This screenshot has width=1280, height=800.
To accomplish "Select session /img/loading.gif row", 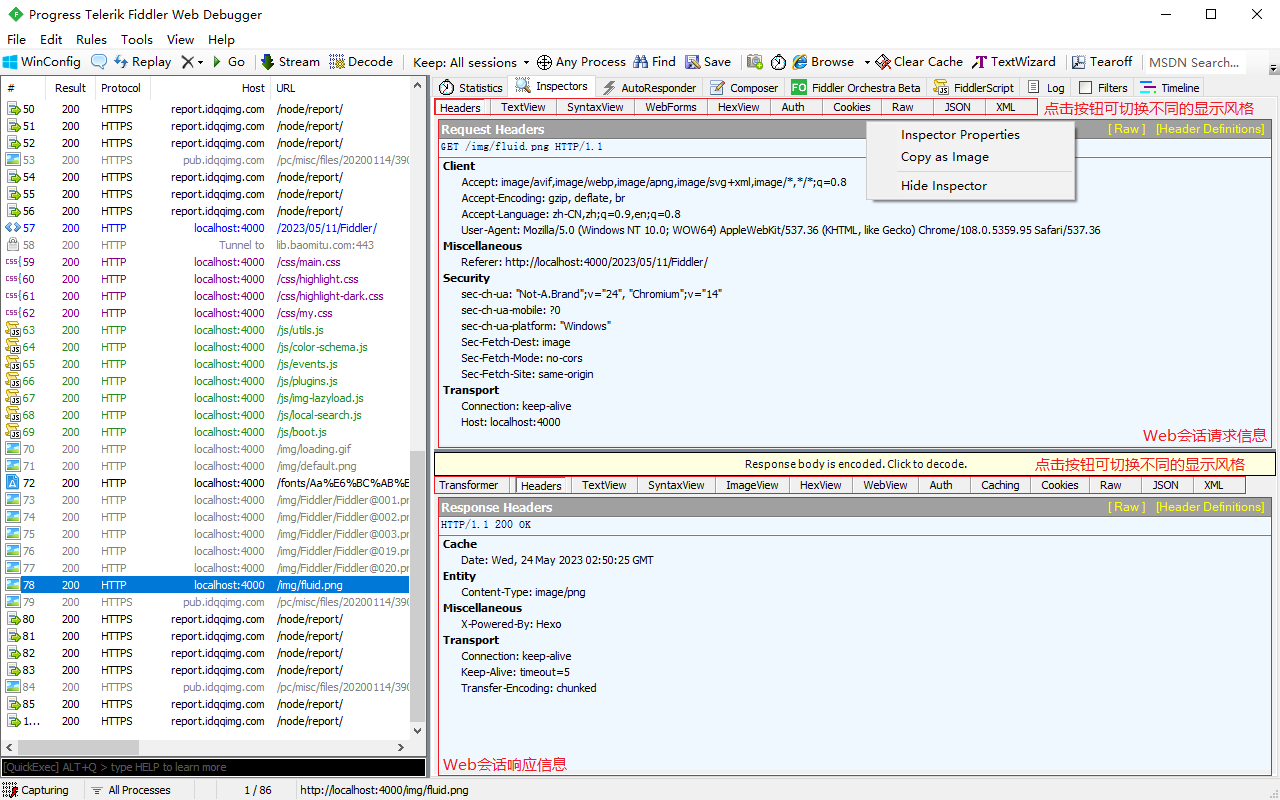I will click(205, 449).
